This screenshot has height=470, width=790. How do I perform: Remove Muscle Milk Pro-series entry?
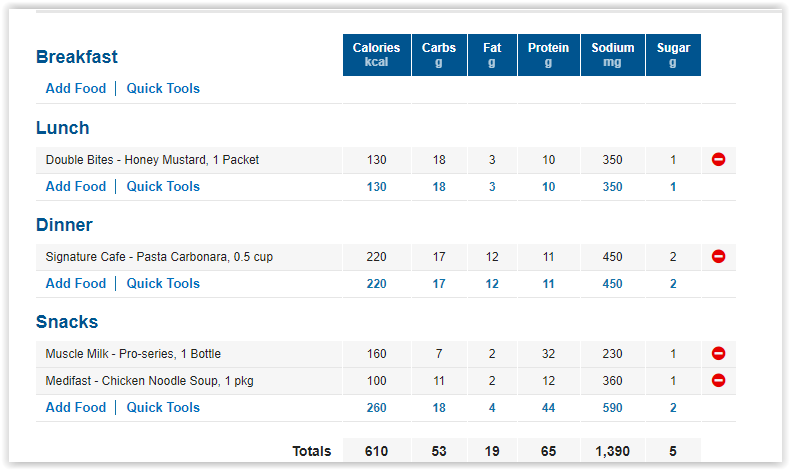click(718, 353)
